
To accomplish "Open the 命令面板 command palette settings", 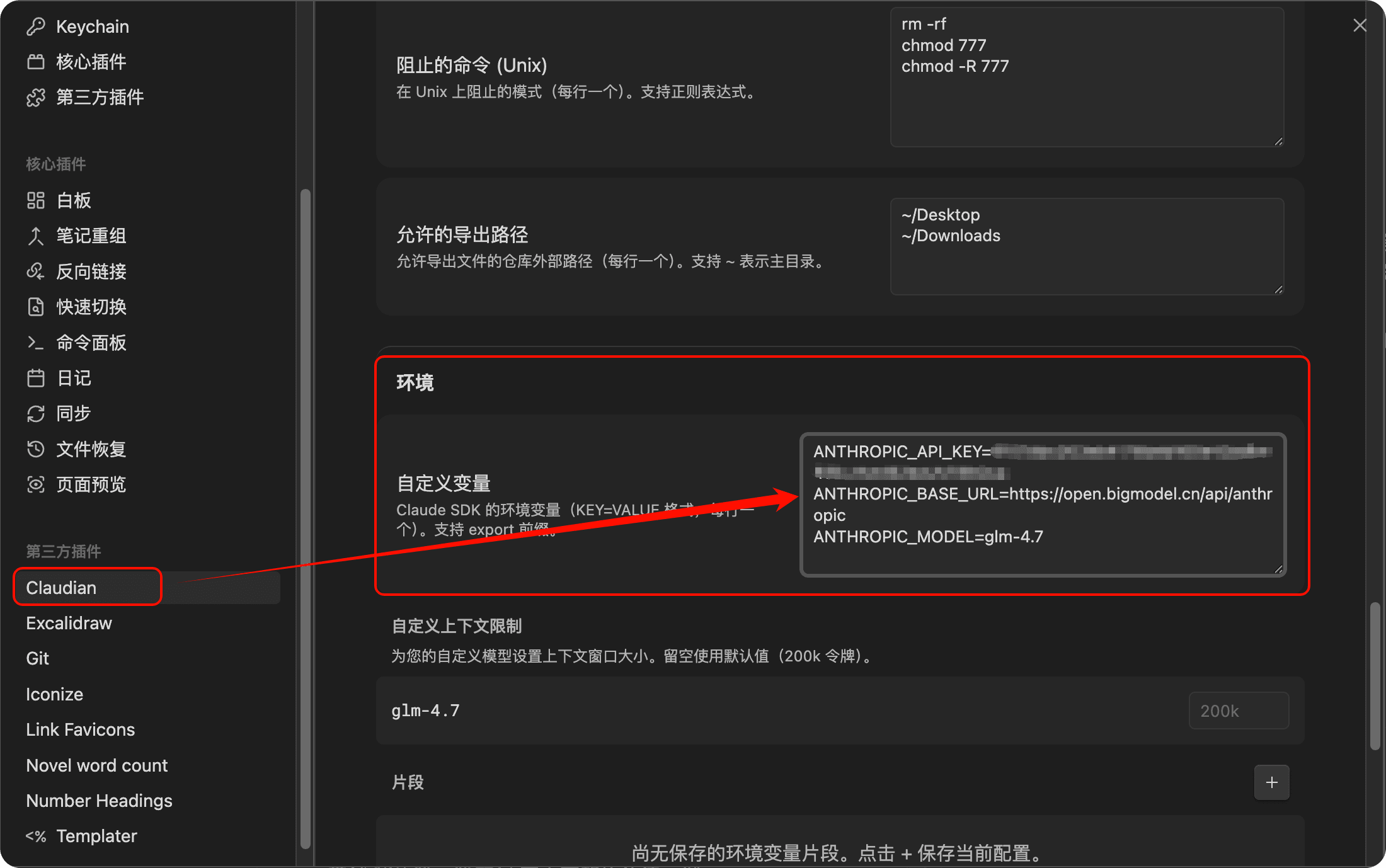I will pyautogui.click(x=91, y=343).
